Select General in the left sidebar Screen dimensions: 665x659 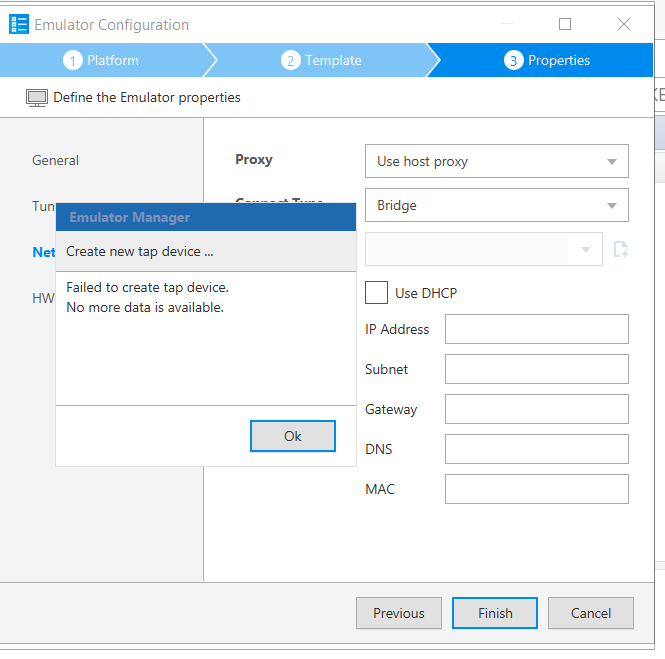tap(56, 160)
